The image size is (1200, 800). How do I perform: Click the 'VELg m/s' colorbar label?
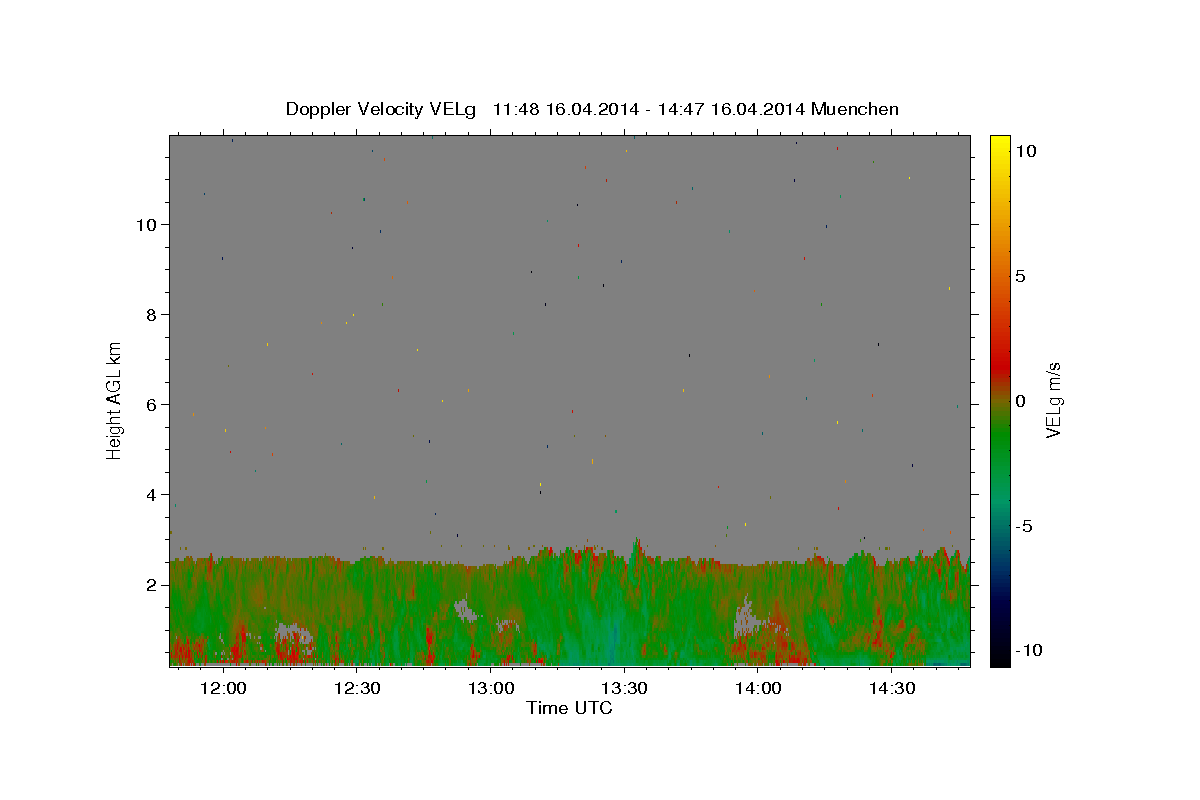[1053, 399]
